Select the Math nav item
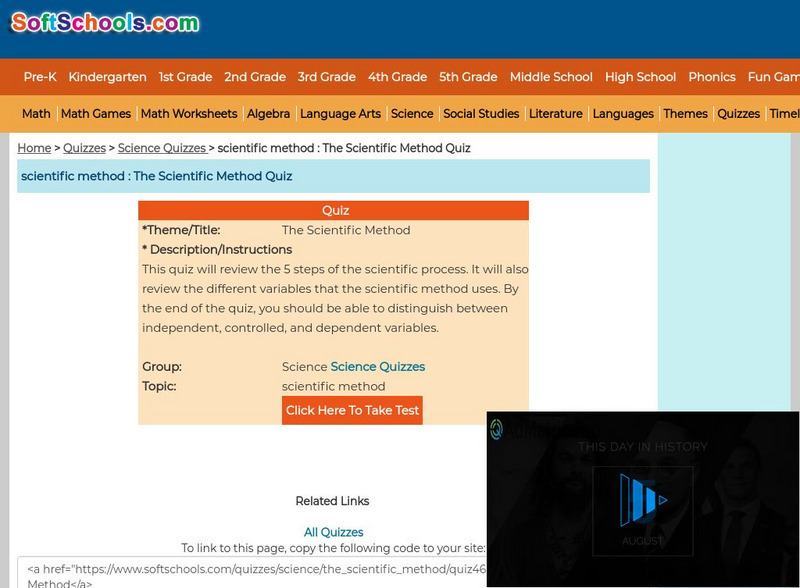Image resolution: width=800 pixels, height=588 pixels. coord(34,114)
